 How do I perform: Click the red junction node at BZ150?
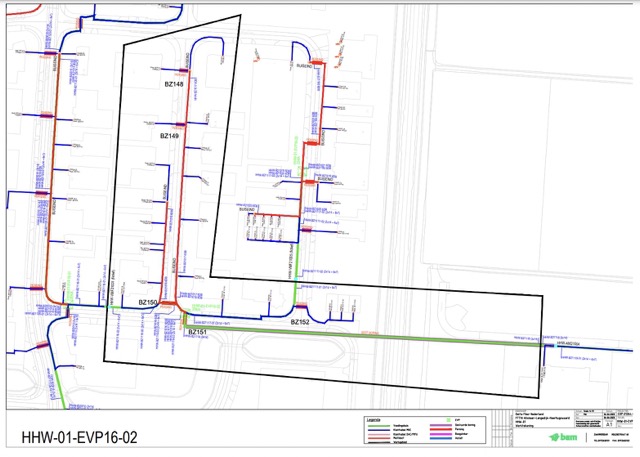click(x=169, y=303)
